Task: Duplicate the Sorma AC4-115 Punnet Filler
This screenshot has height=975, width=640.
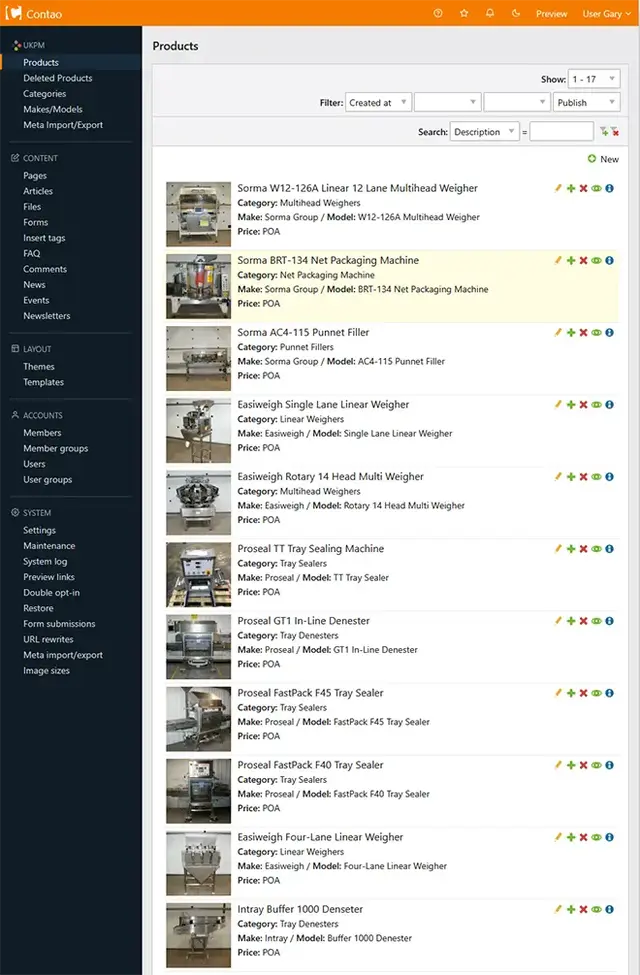Action: [571, 332]
